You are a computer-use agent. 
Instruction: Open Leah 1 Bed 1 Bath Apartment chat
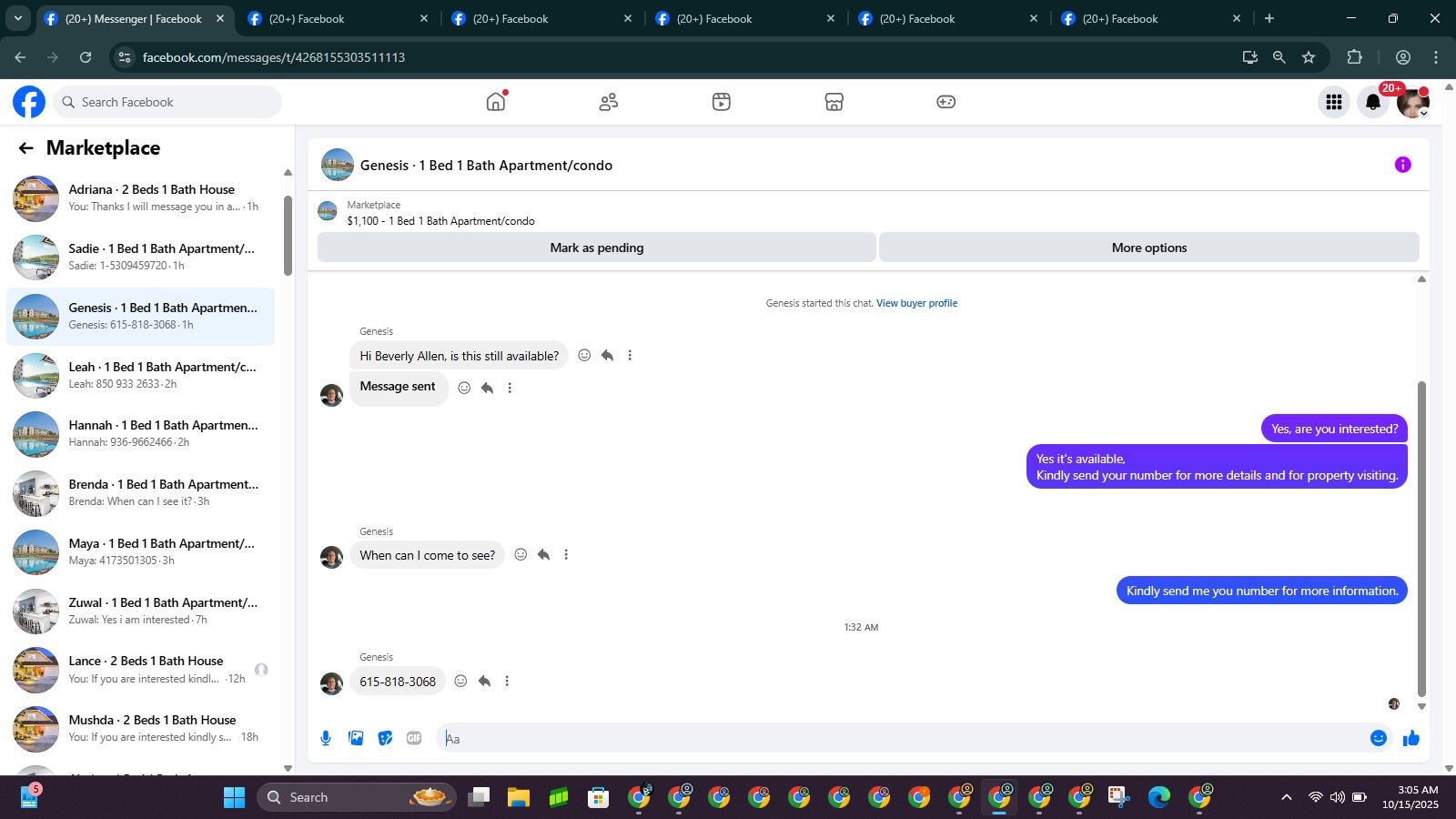[x=141, y=376]
